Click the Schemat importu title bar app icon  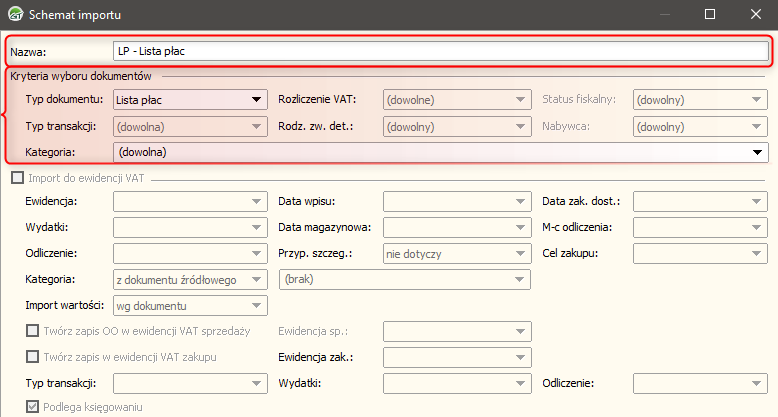[x=16, y=15]
